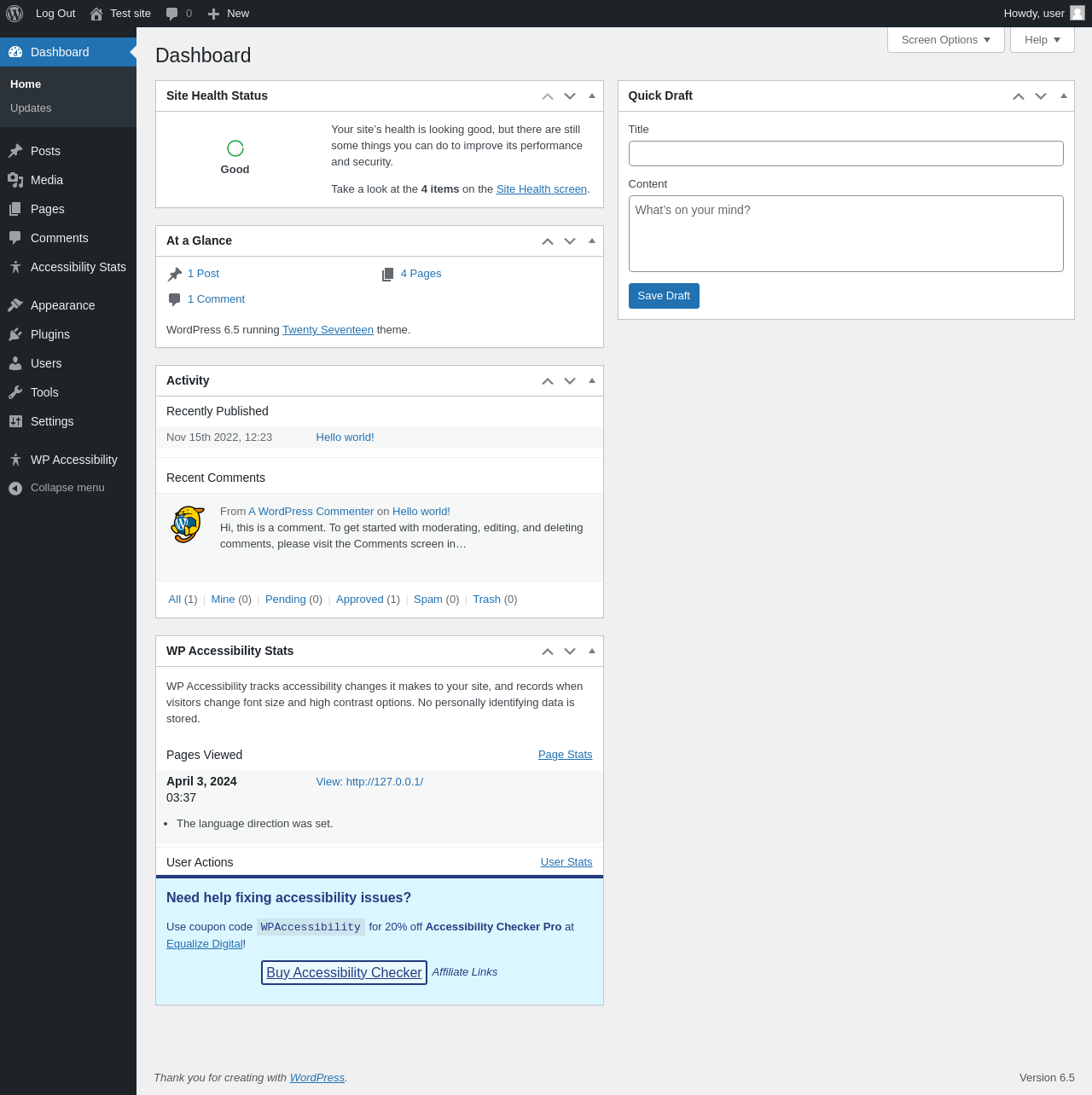Toggle the Activity panel collapse arrow
The image size is (1092, 1095).
pyautogui.click(x=592, y=380)
